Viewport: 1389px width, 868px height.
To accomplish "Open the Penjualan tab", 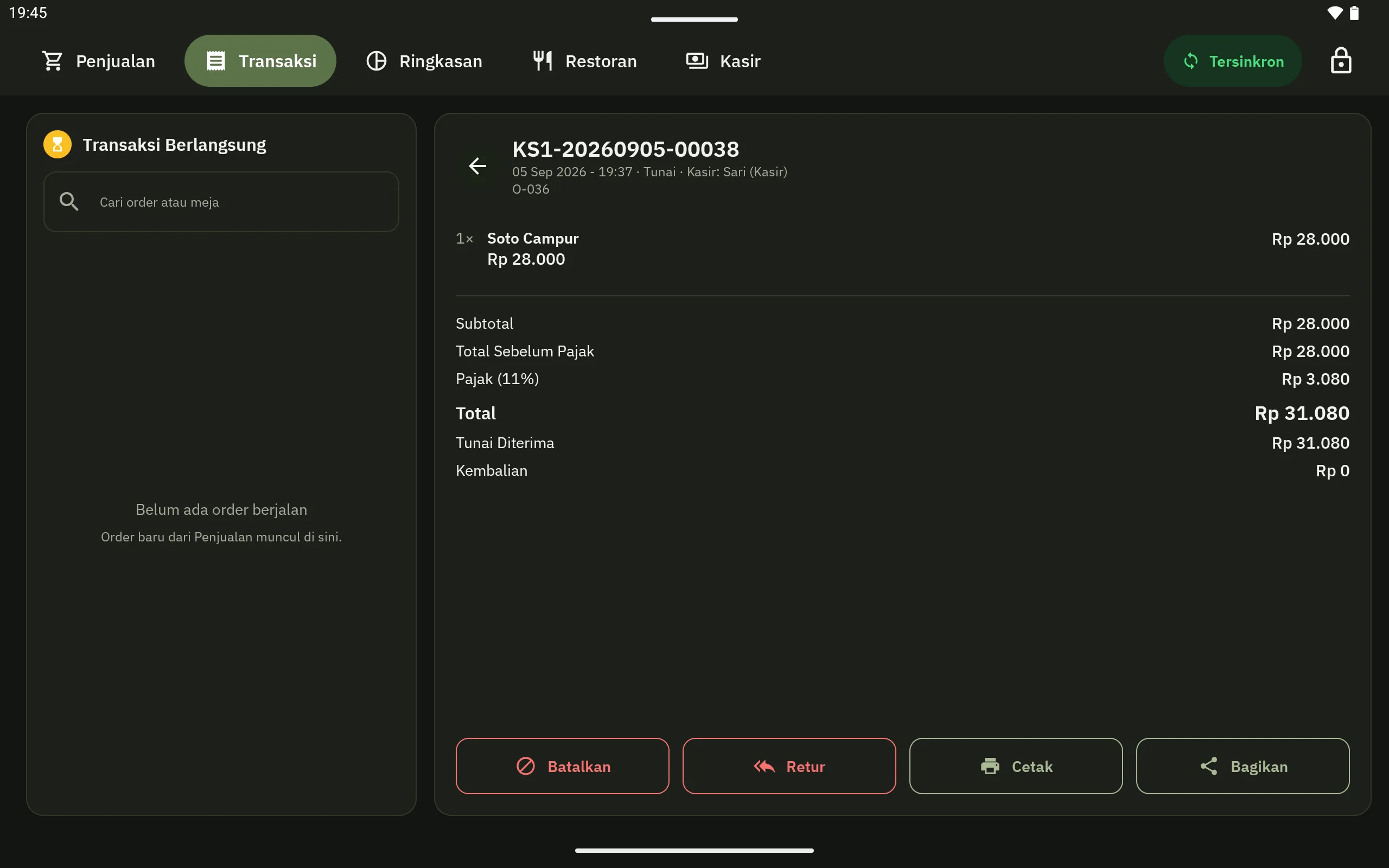I will click(99, 61).
